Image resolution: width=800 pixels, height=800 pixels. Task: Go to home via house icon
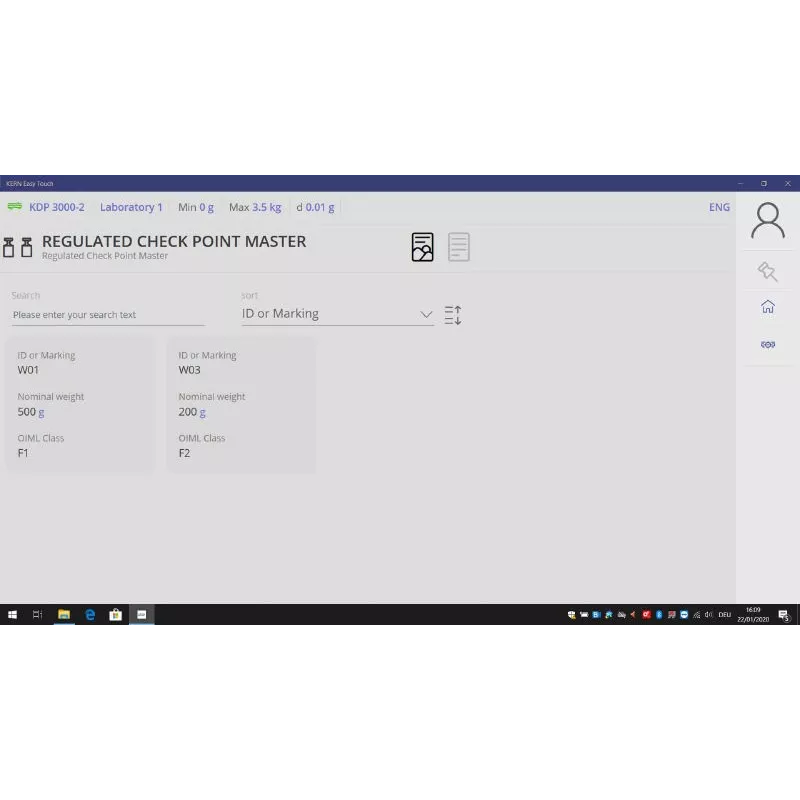pos(767,307)
